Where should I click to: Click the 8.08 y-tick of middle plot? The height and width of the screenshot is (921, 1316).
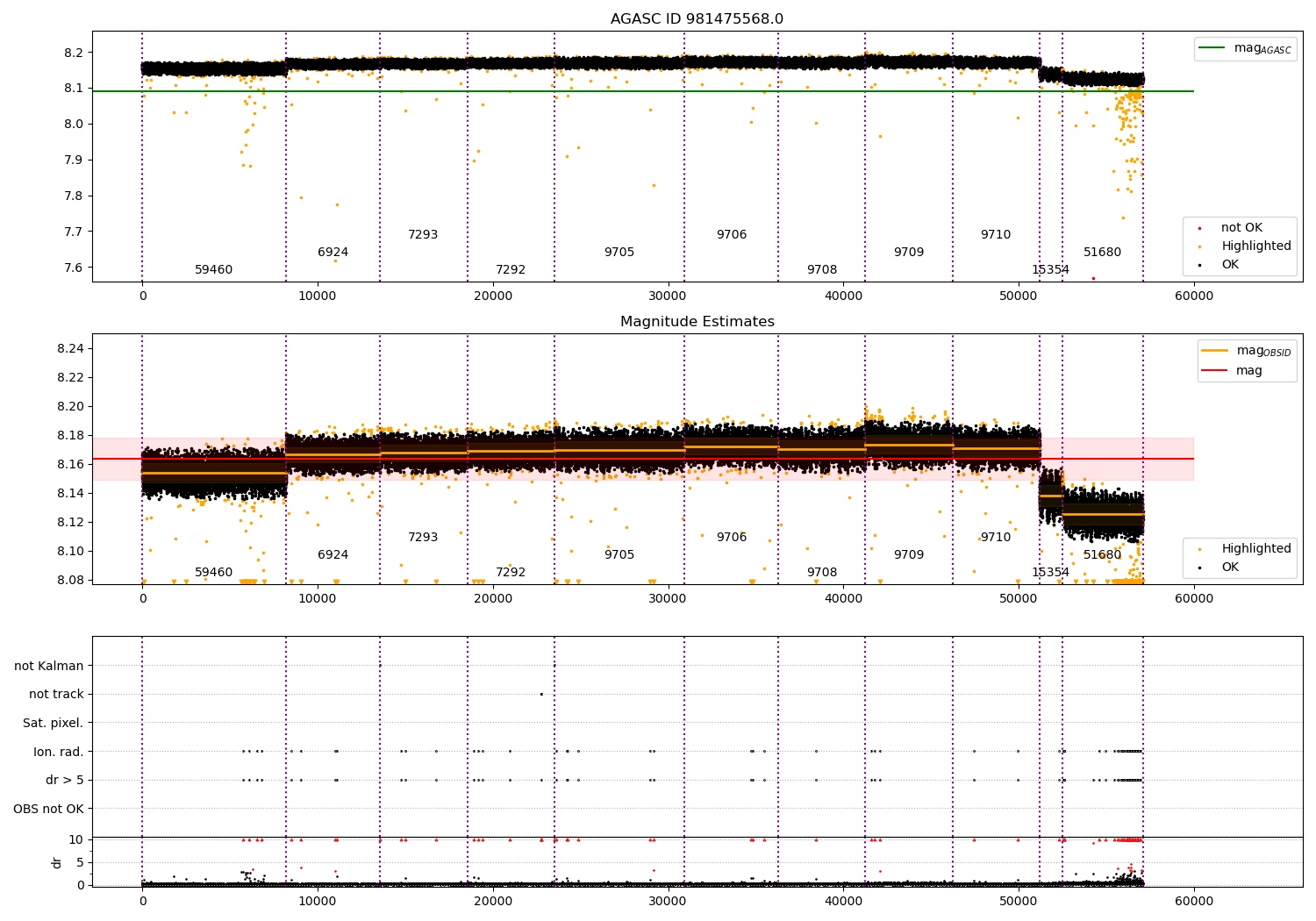click(70, 581)
